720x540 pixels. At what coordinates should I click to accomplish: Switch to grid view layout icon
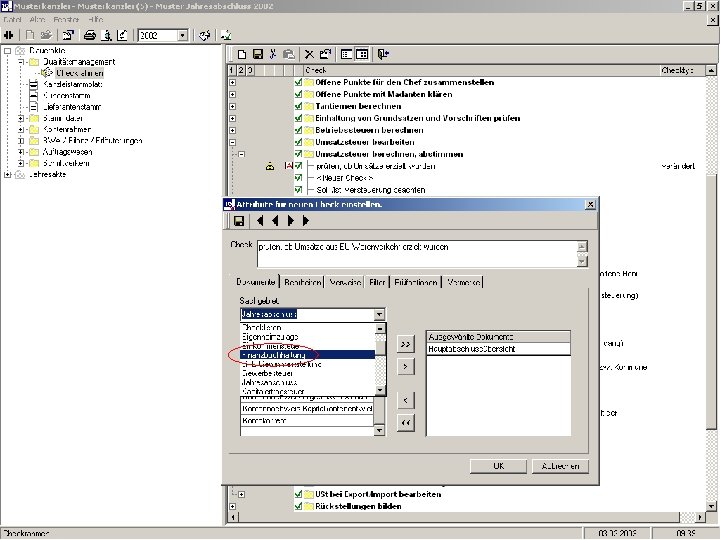(362, 54)
